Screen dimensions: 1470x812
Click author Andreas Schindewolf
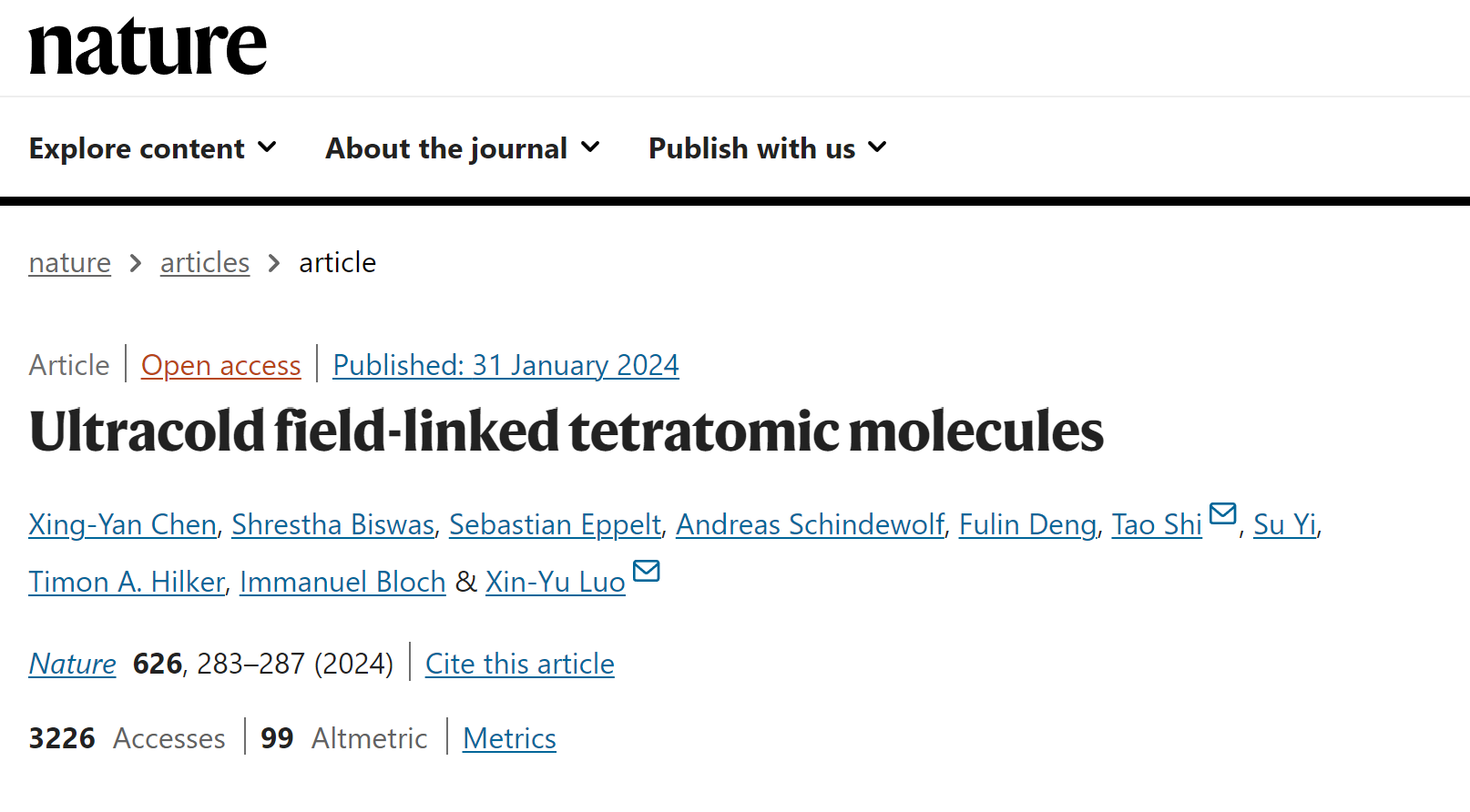click(810, 525)
